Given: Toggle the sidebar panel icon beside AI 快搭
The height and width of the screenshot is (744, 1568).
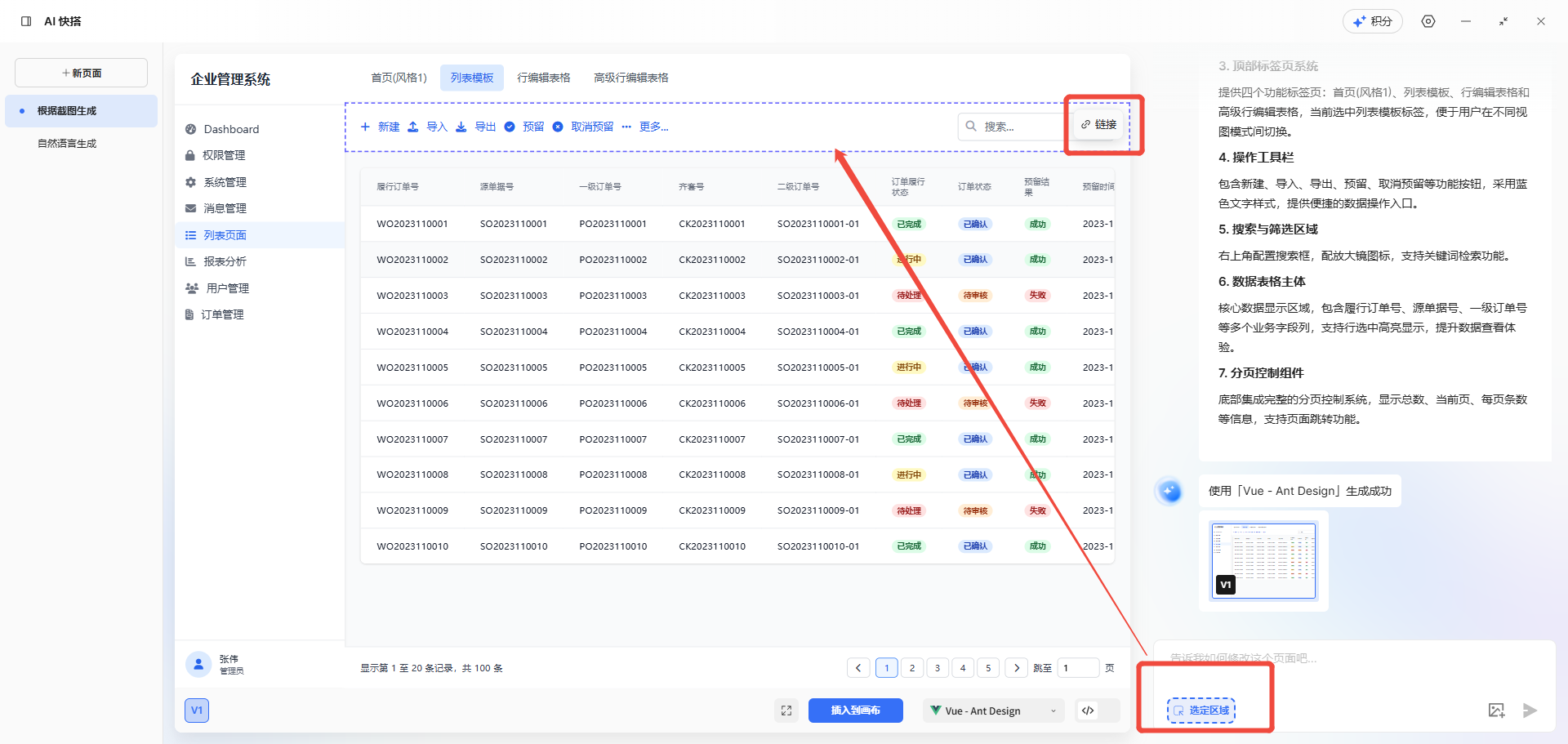Looking at the screenshot, I should 26,21.
